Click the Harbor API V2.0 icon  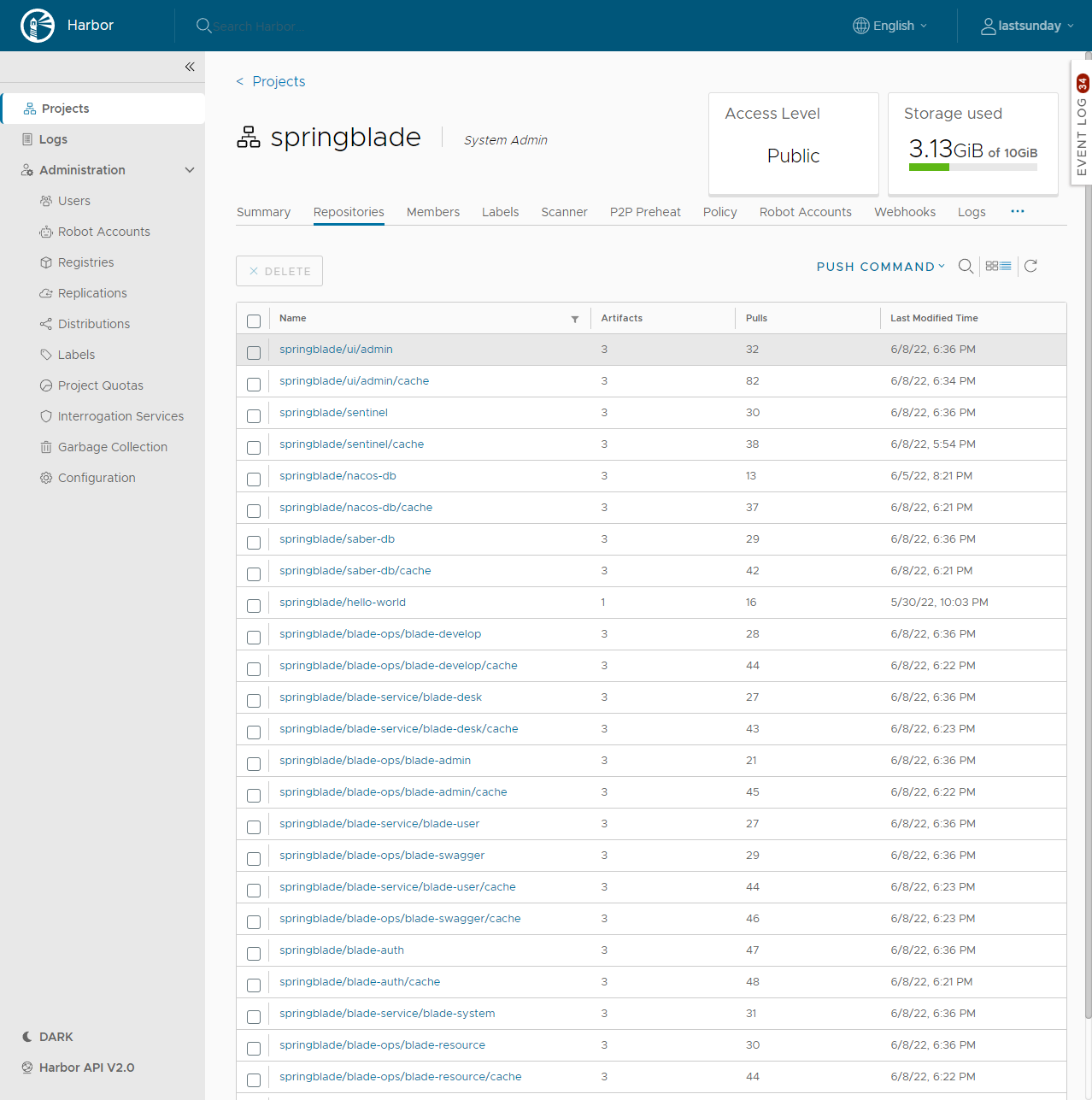pyautogui.click(x=27, y=1068)
